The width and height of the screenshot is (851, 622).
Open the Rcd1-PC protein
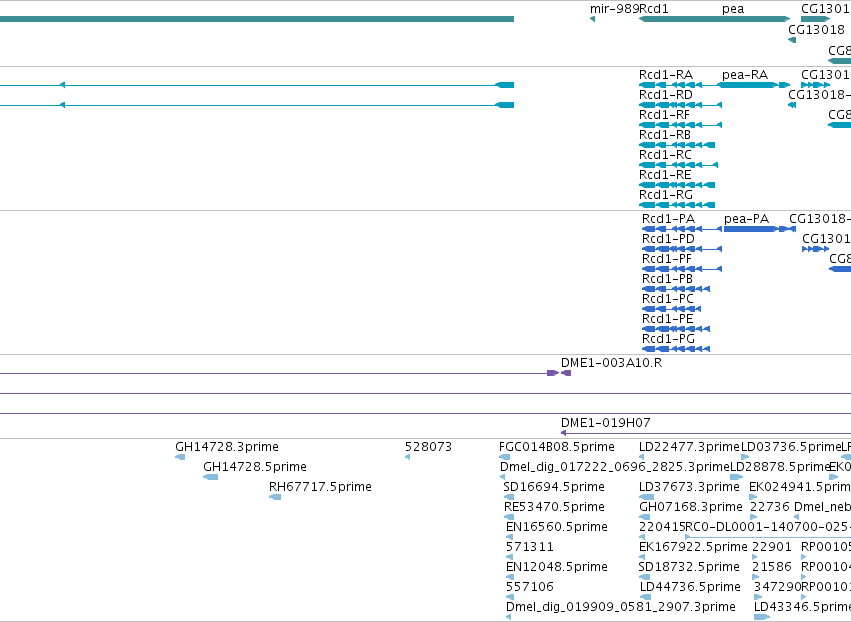668,300
